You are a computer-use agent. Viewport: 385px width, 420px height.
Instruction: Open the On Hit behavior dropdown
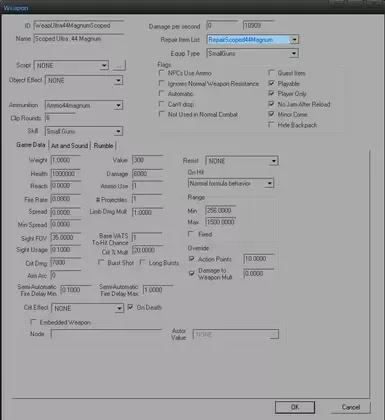(270, 183)
